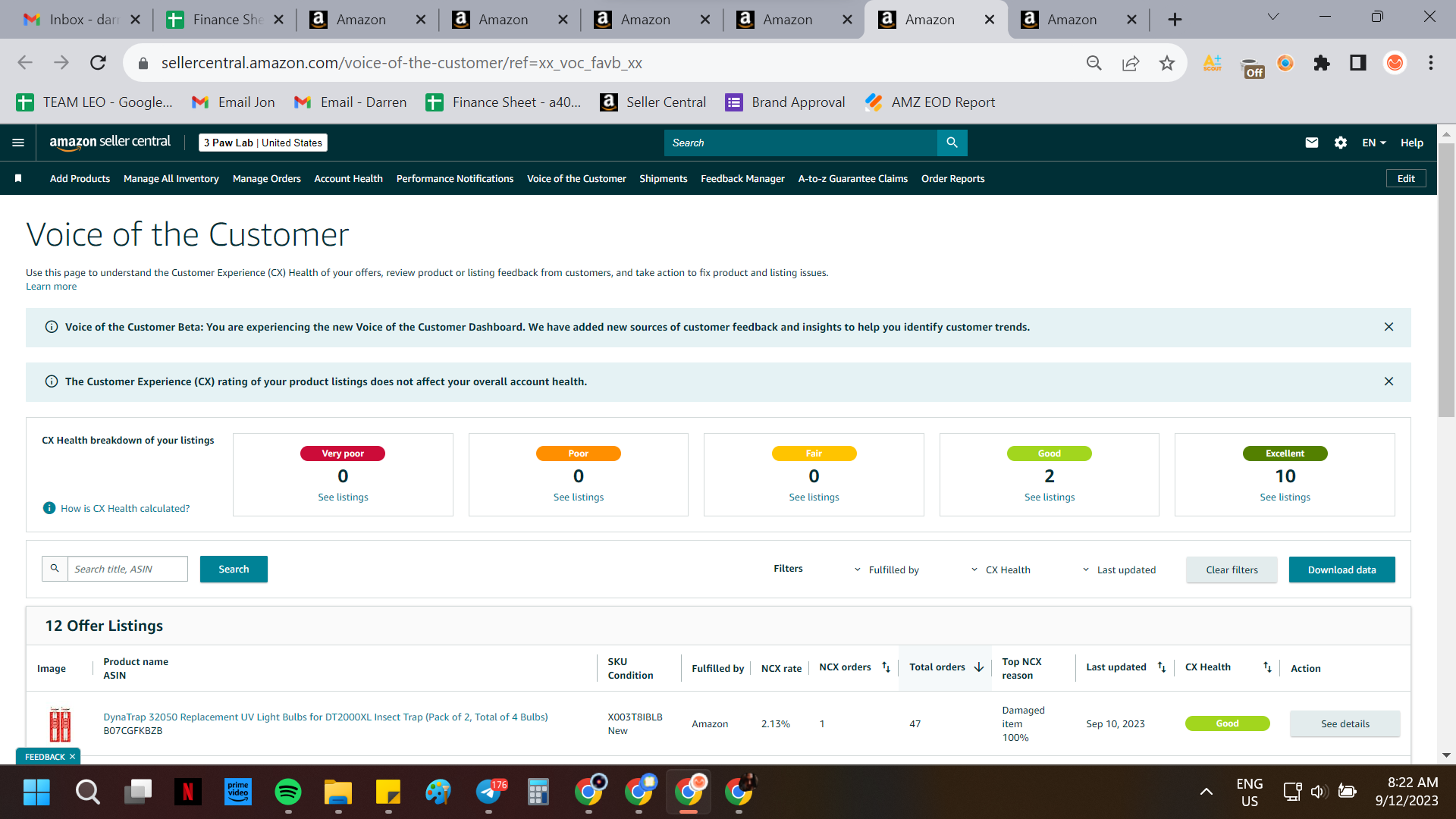
Task: Go to Account Health in the nav bar
Action: [x=348, y=178]
